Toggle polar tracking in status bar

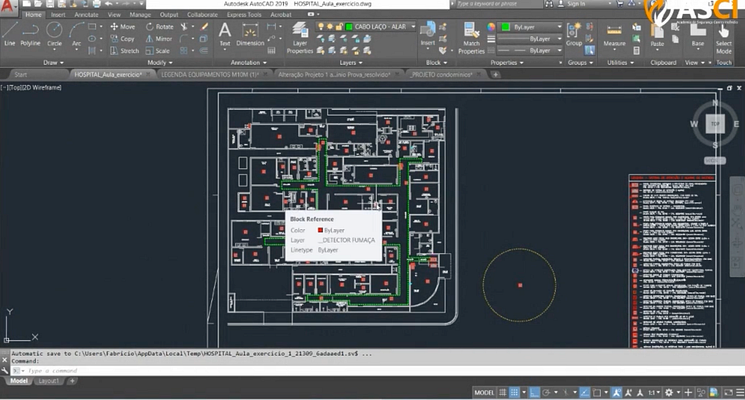click(546, 392)
